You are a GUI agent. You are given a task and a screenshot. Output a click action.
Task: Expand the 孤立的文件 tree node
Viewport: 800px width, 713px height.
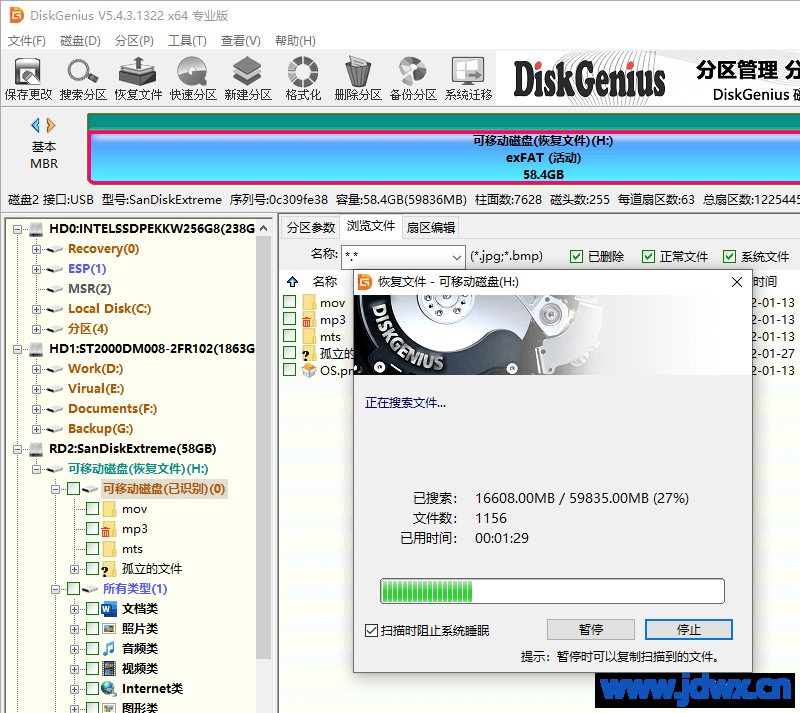pos(74,570)
